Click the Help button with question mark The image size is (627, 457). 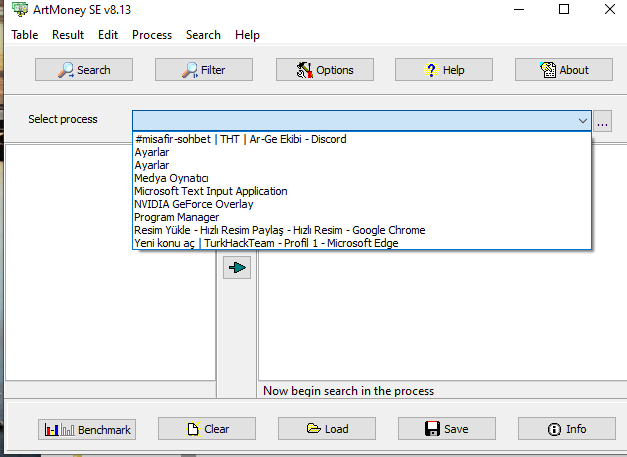[444, 70]
